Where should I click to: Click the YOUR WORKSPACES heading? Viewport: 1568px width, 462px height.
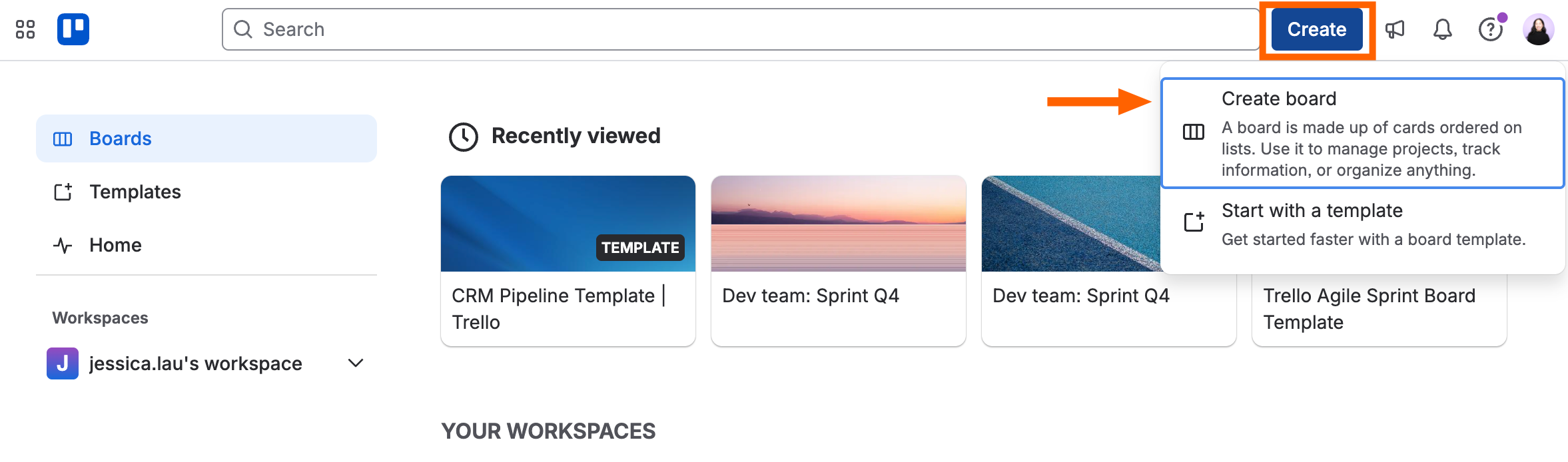coord(549,431)
